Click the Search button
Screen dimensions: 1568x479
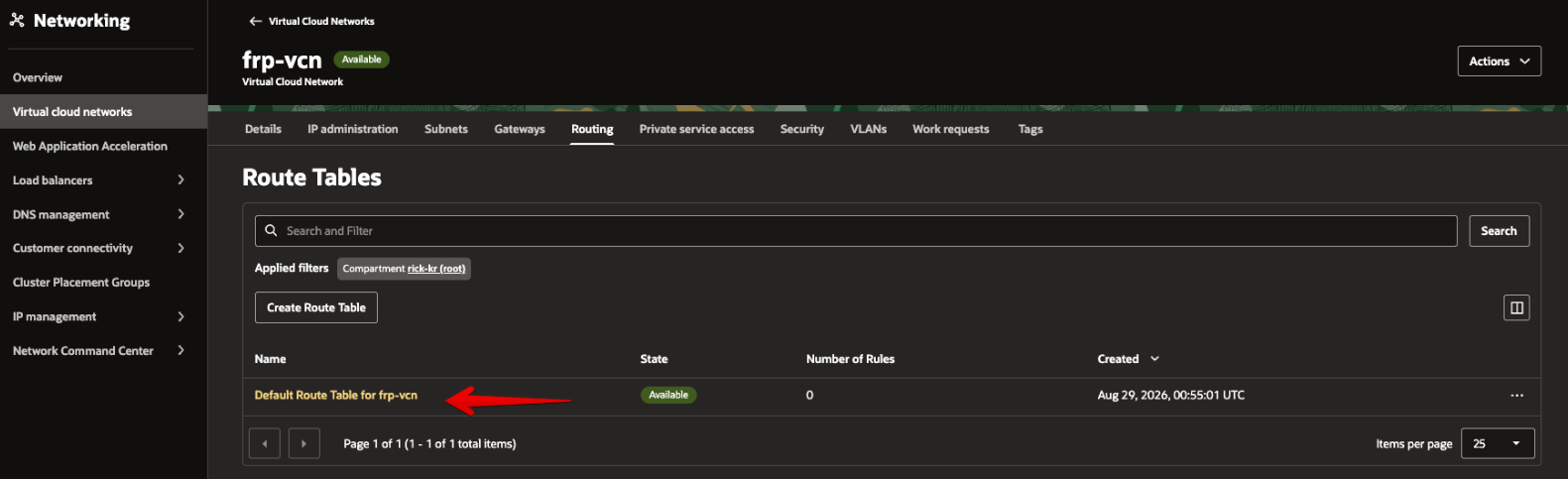[1499, 231]
